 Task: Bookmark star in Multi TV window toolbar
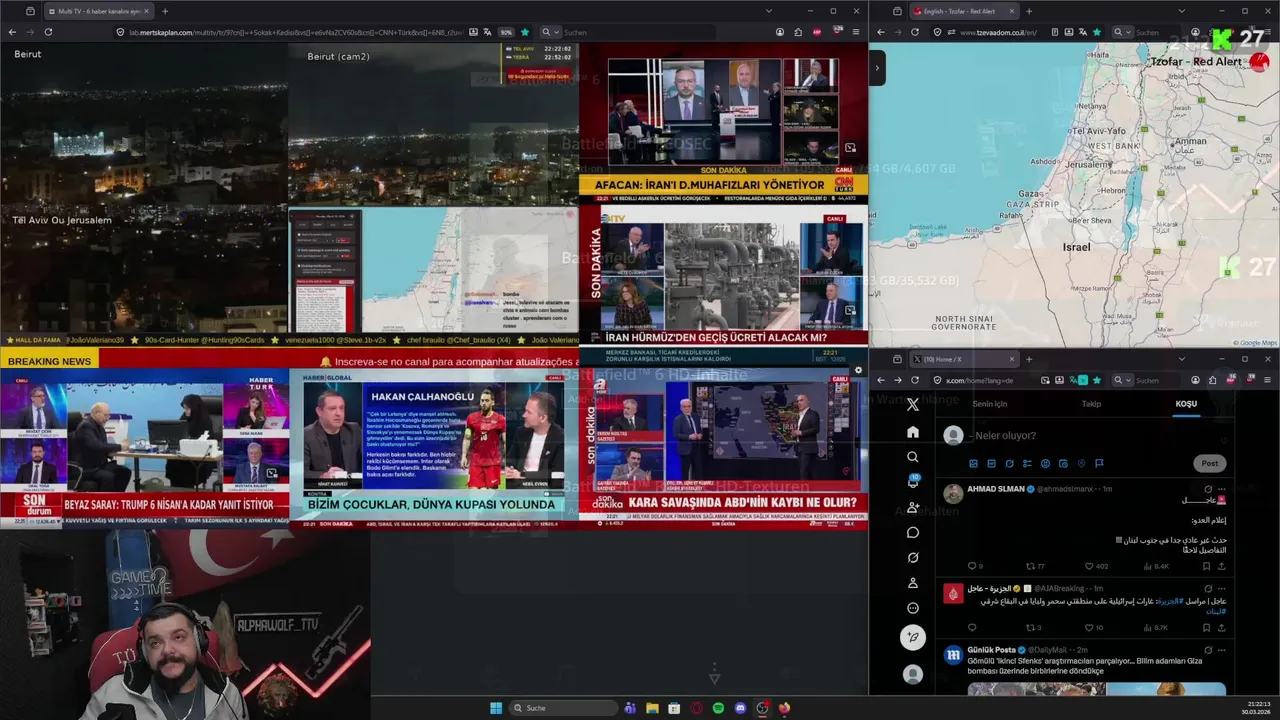(525, 32)
